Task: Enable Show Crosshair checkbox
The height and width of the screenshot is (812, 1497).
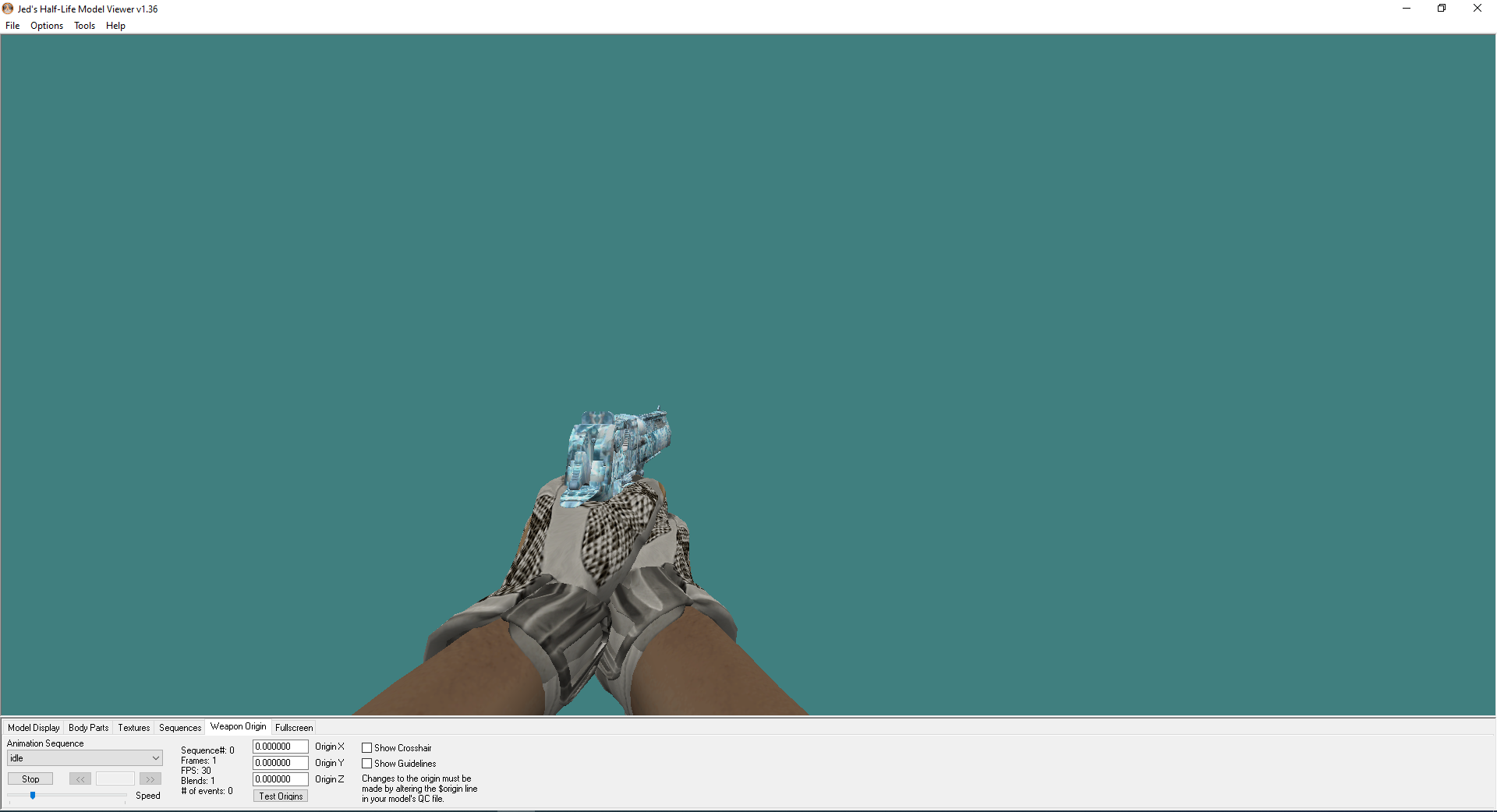Action: tap(366, 748)
